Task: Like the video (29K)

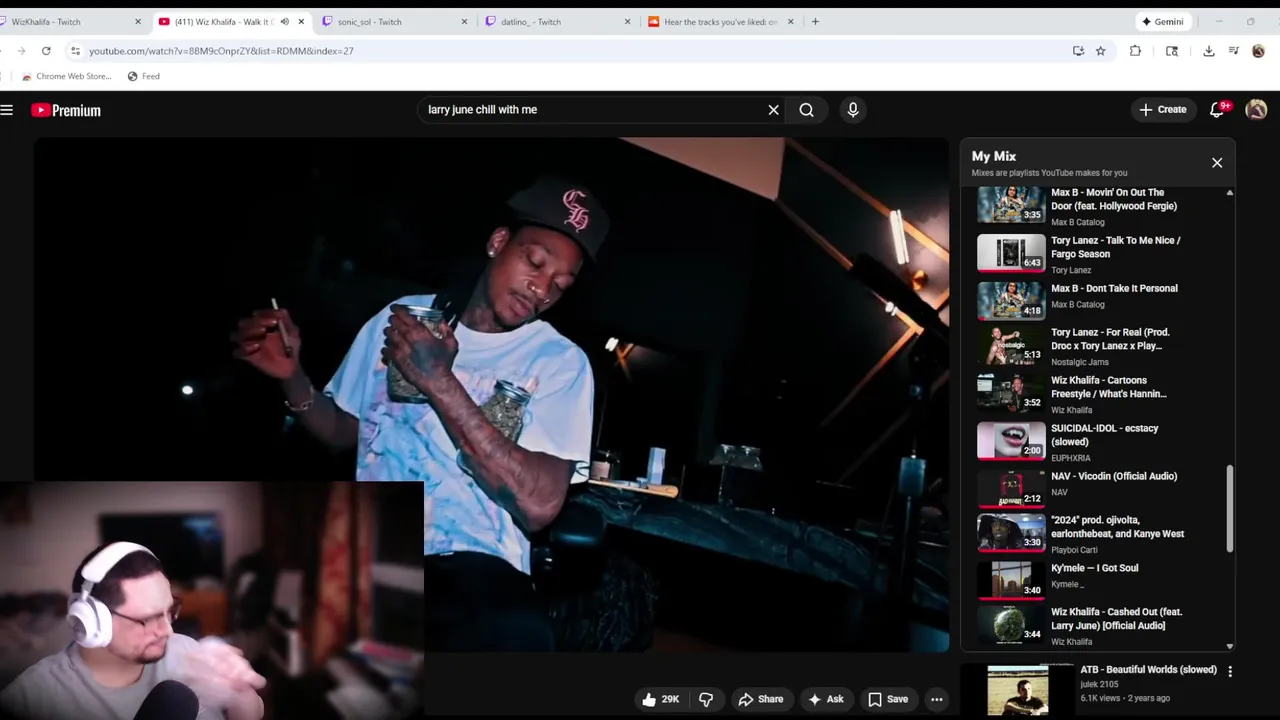Action: [x=661, y=699]
